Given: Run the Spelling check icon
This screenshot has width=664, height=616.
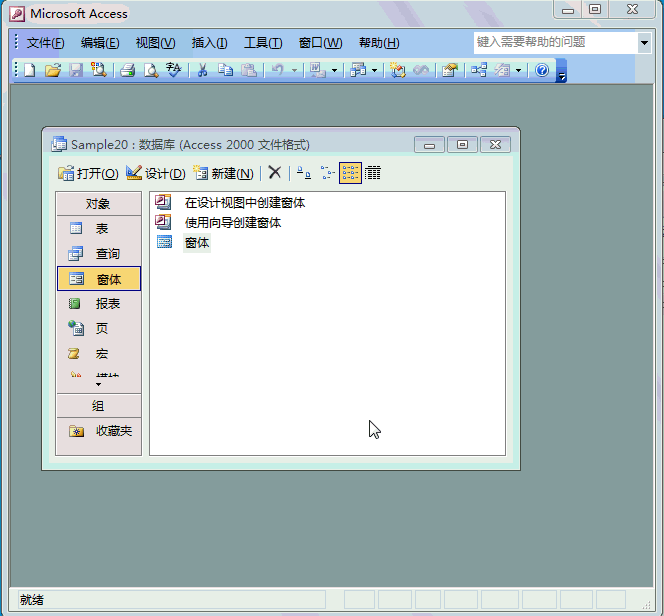Looking at the screenshot, I should [174, 70].
